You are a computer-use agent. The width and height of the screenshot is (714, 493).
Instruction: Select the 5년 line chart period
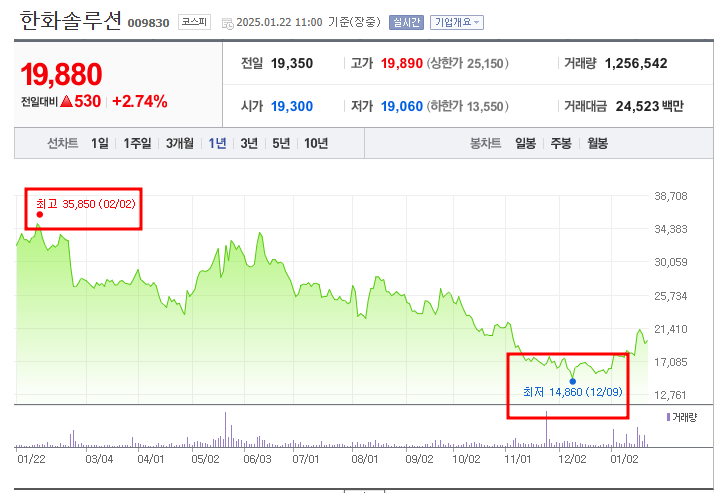point(281,143)
